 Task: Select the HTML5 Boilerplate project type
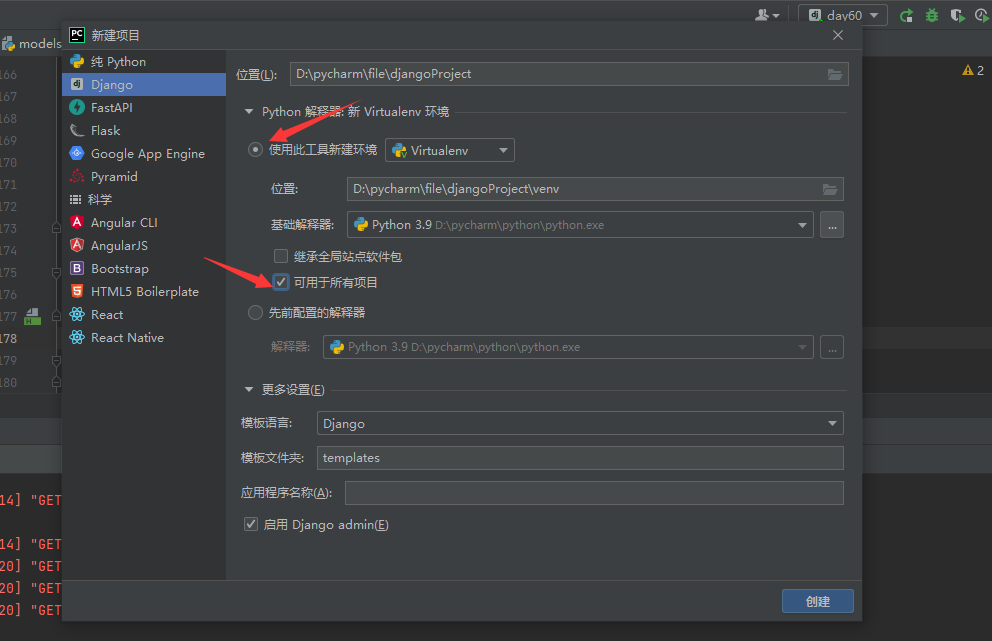click(x=144, y=292)
